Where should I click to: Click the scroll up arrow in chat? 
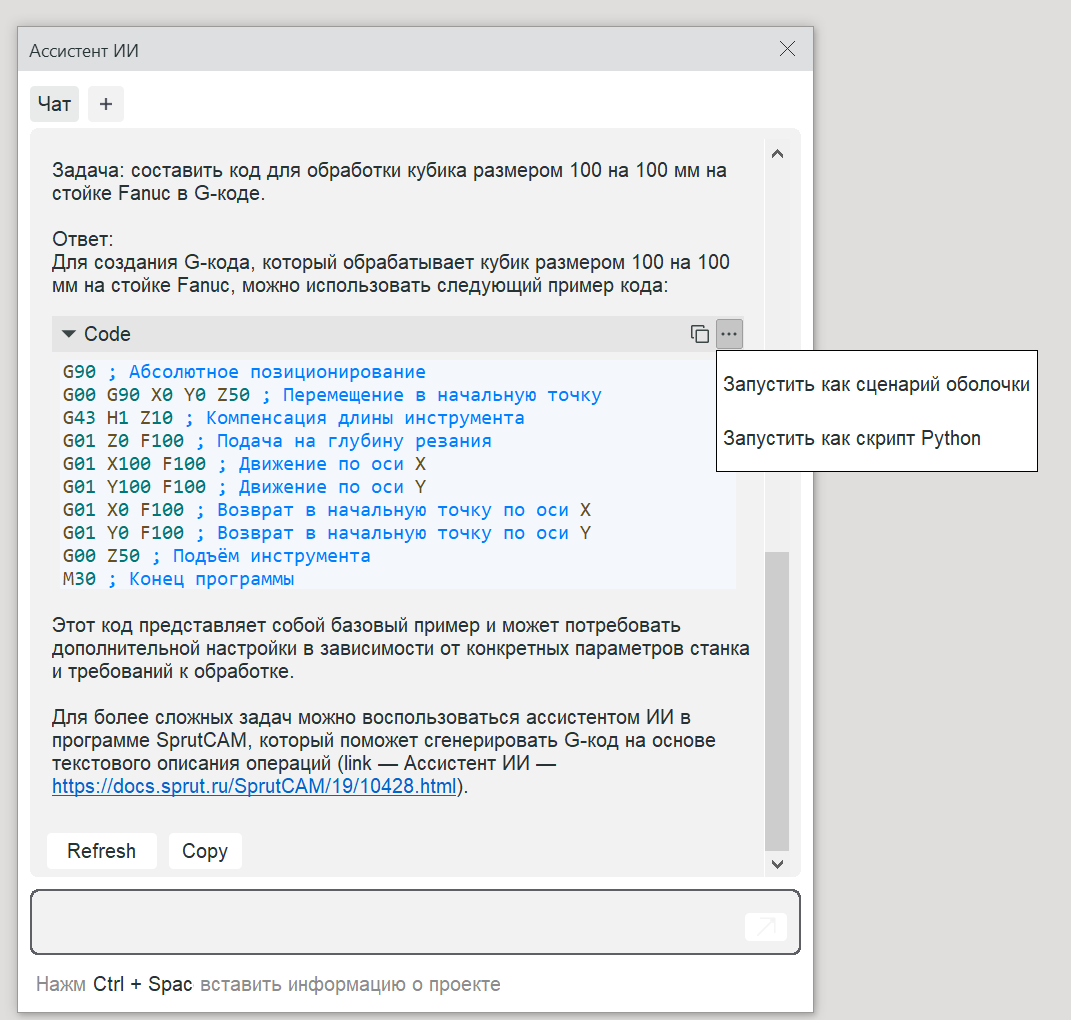(x=777, y=154)
